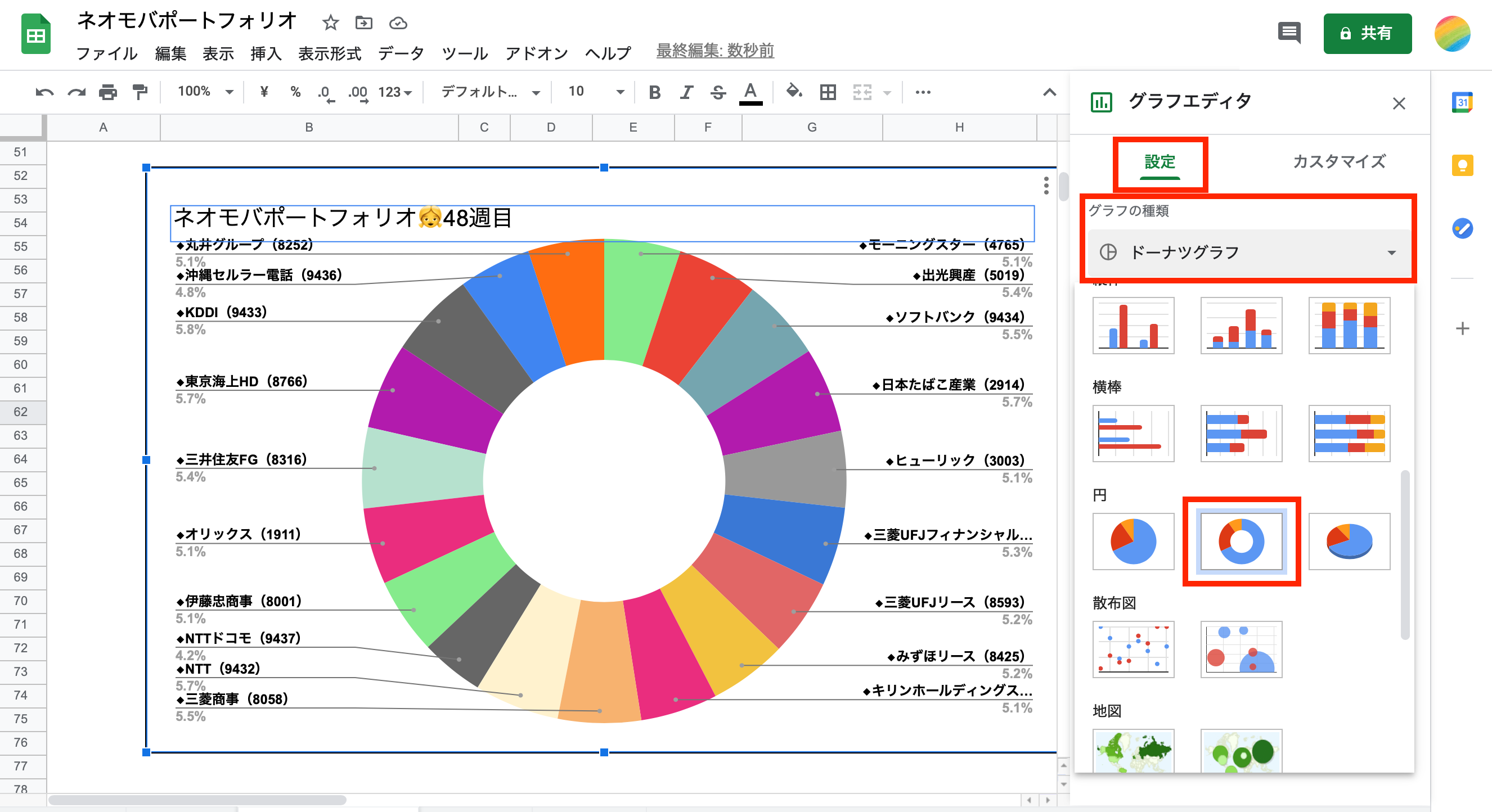Open the データ menu
The height and width of the screenshot is (812, 1492).
(401, 53)
